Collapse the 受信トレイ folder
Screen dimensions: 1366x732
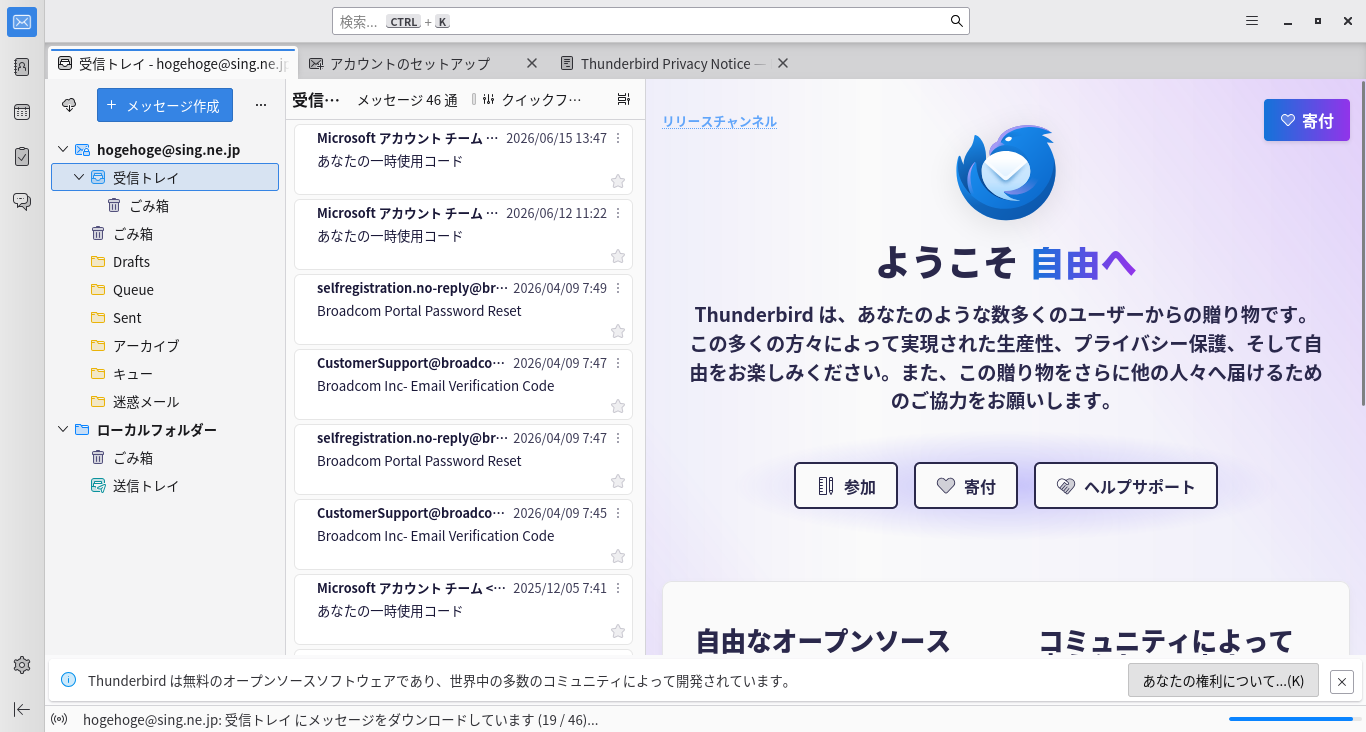coord(79,178)
